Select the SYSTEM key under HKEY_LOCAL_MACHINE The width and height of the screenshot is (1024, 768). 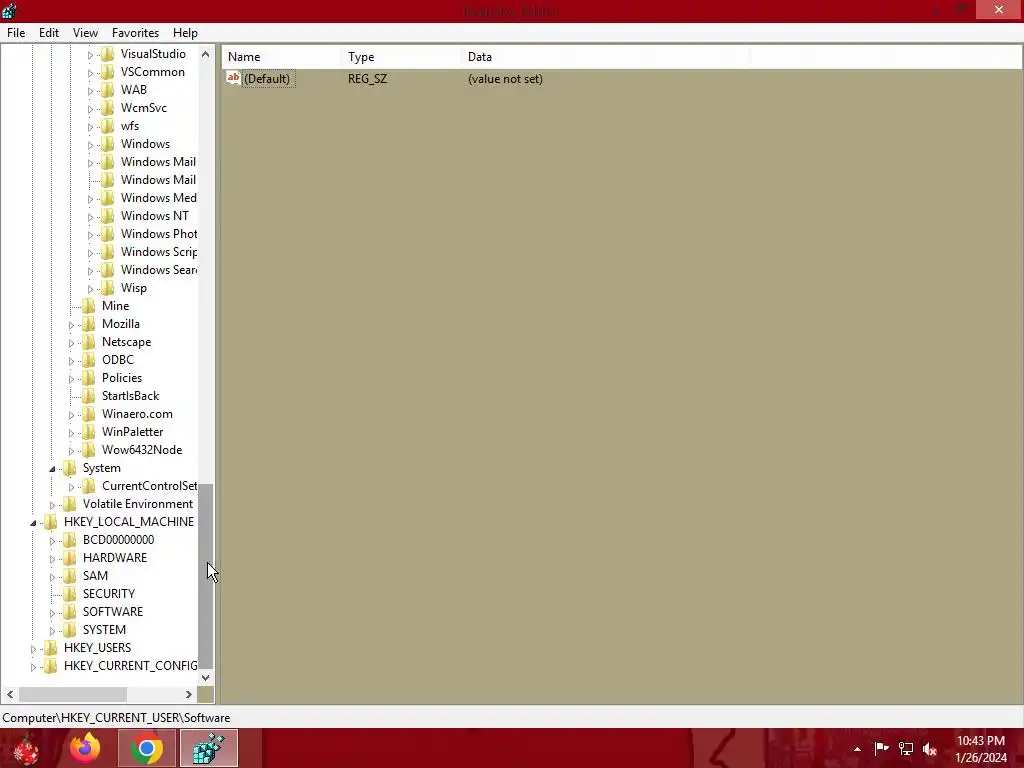[x=104, y=630]
